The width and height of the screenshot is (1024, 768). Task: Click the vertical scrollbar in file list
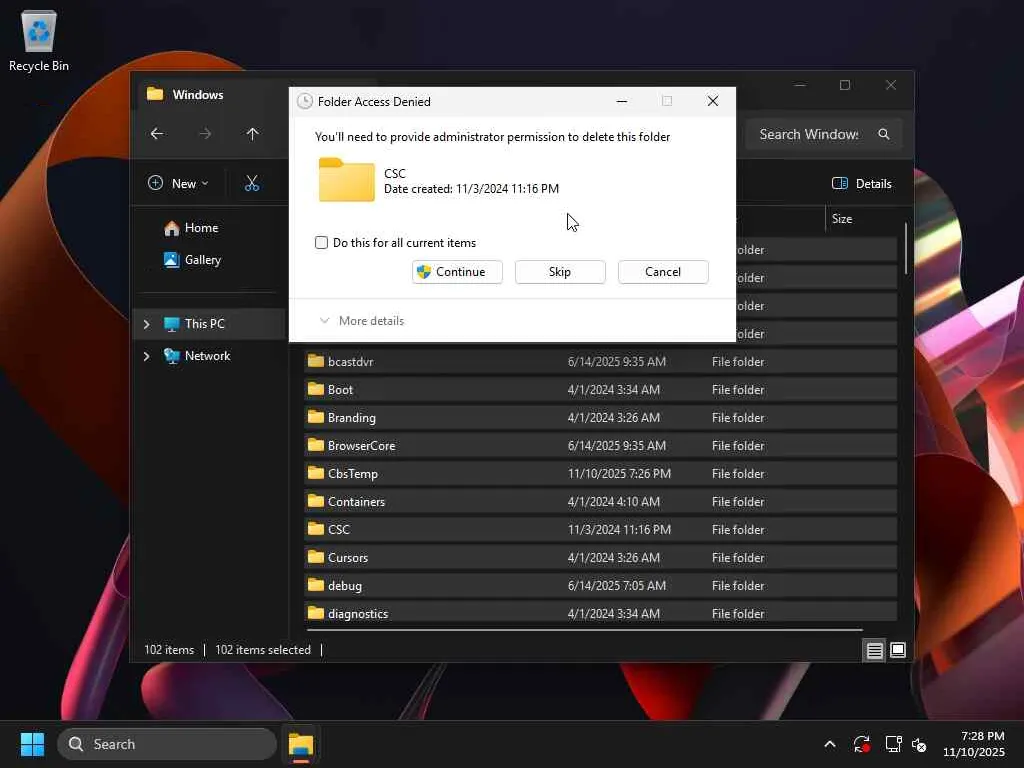(x=906, y=248)
